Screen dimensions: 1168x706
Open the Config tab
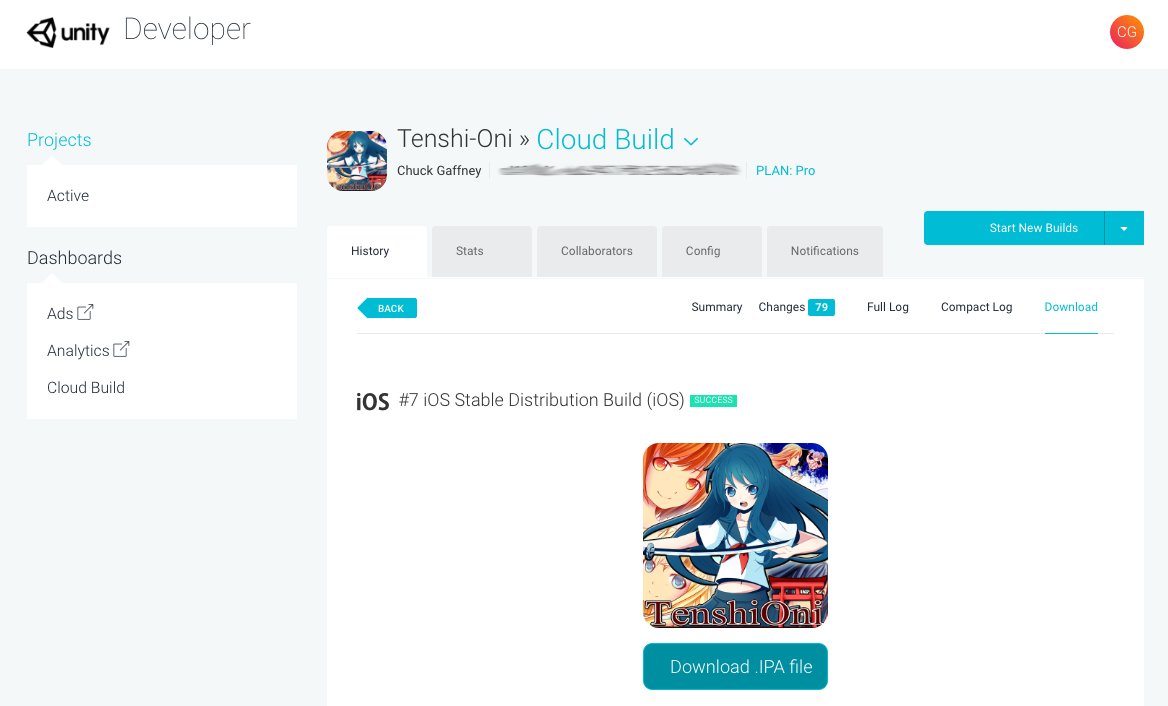pyautogui.click(x=711, y=252)
